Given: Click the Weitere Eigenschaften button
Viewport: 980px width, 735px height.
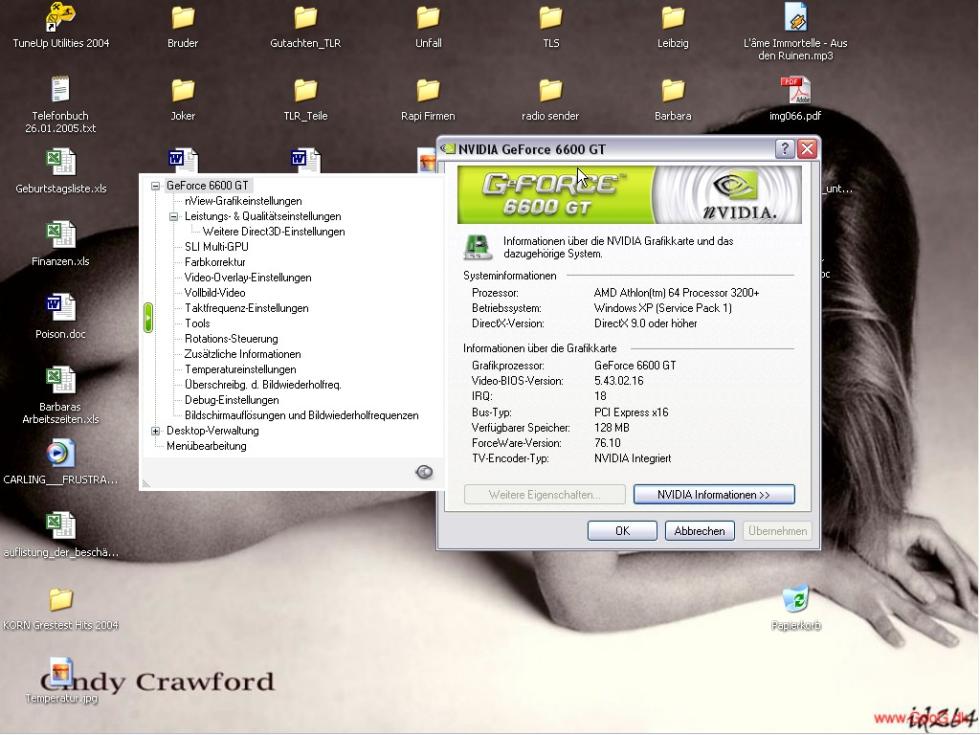Looking at the screenshot, I should pos(544,494).
